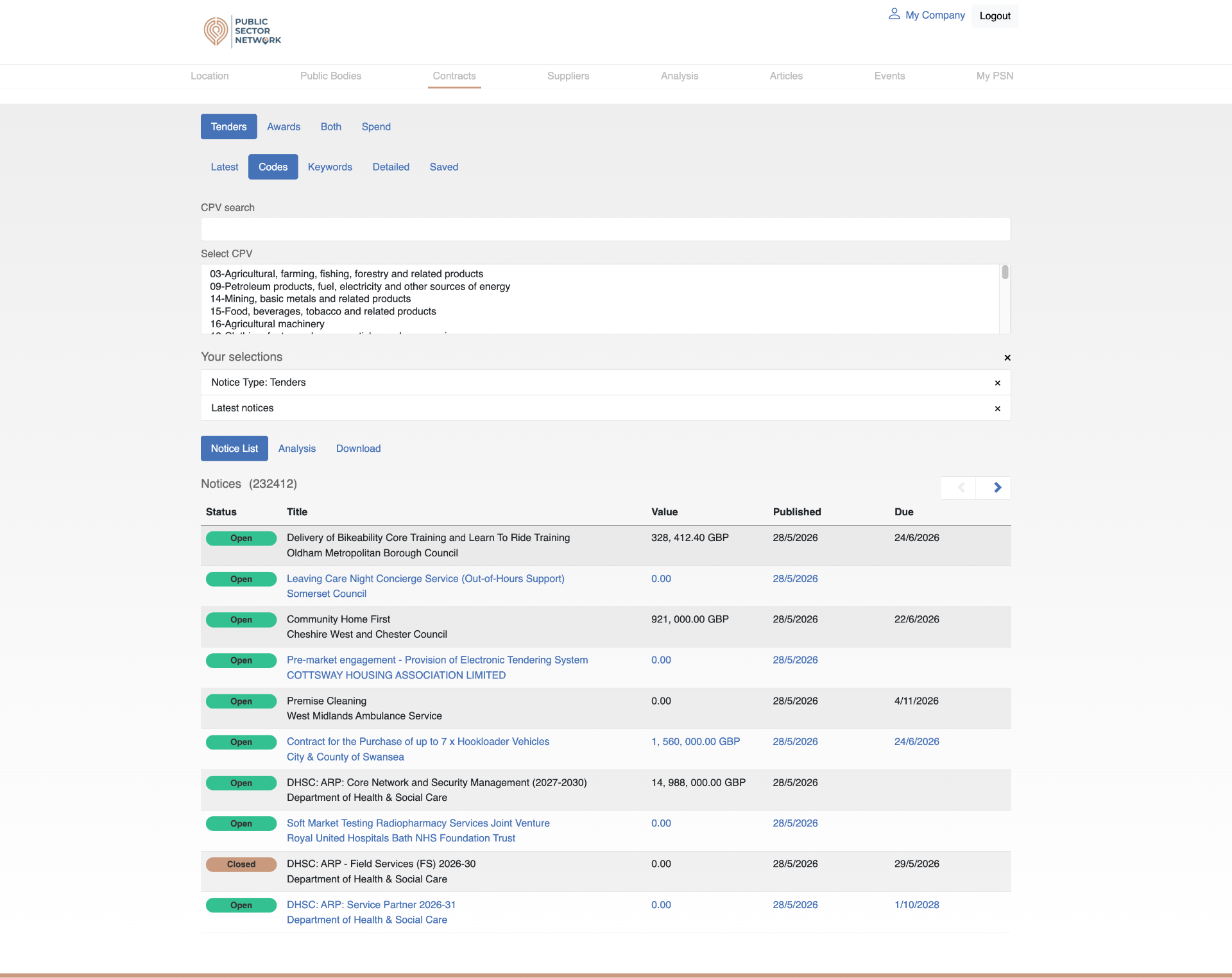Open the Hookloader Vehicles contract notice
Image resolution: width=1232 pixels, height=978 pixels.
[418, 742]
